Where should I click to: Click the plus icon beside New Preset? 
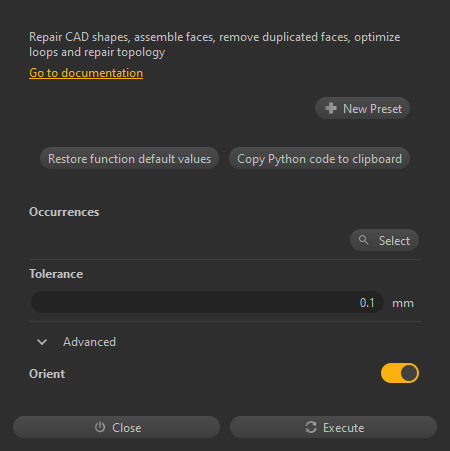(x=331, y=108)
